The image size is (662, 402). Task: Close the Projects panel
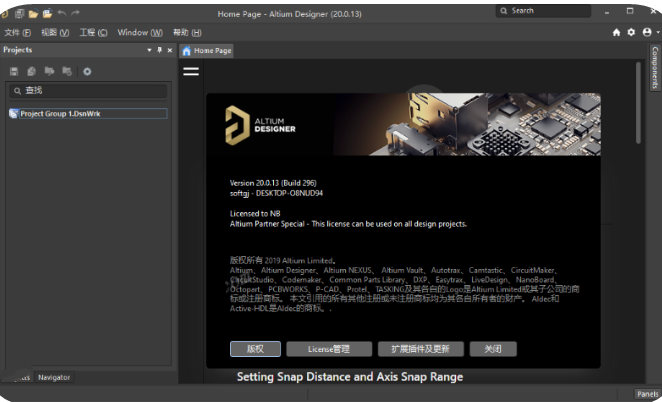(170, 50)
